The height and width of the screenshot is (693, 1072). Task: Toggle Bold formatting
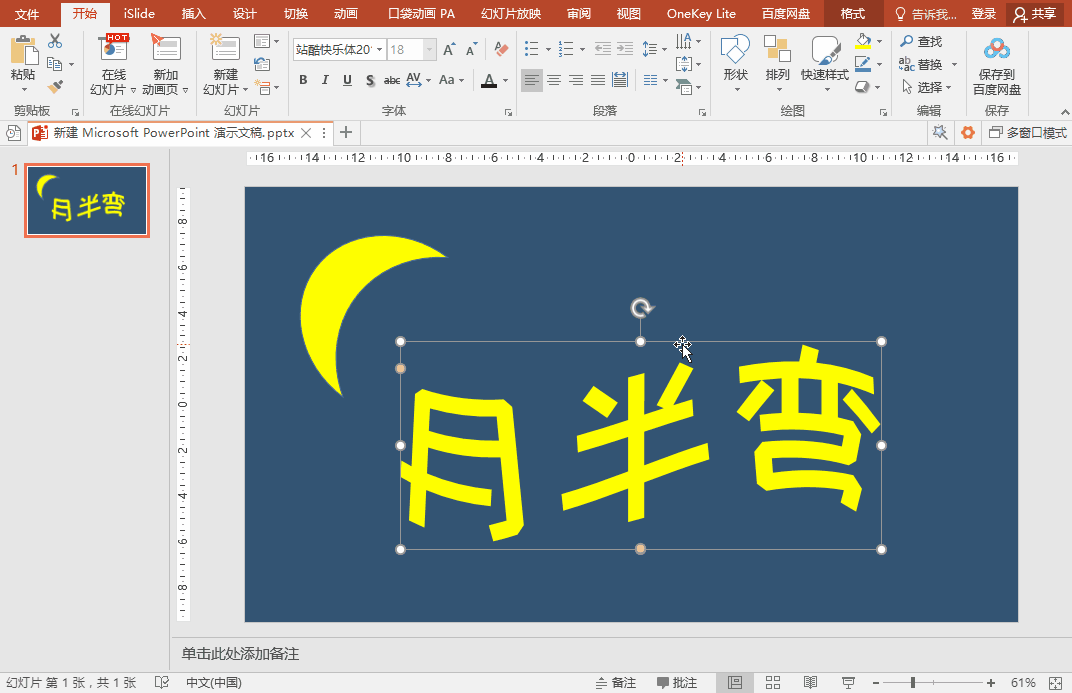coord(303,80)
